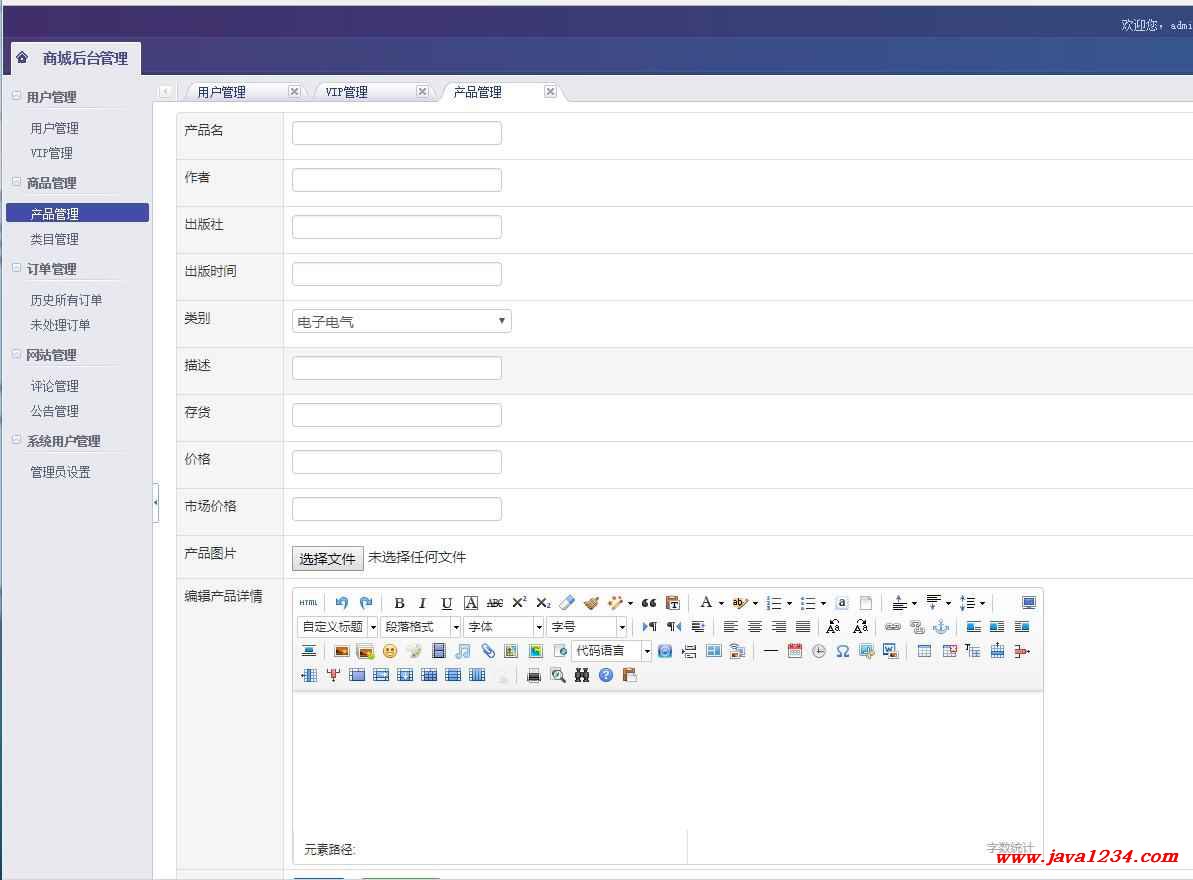Image resolution: width=1193 pixels, height=880 pixels.
Task: Collapse the 用户管理 sidebar section
Action: point(17,97)
